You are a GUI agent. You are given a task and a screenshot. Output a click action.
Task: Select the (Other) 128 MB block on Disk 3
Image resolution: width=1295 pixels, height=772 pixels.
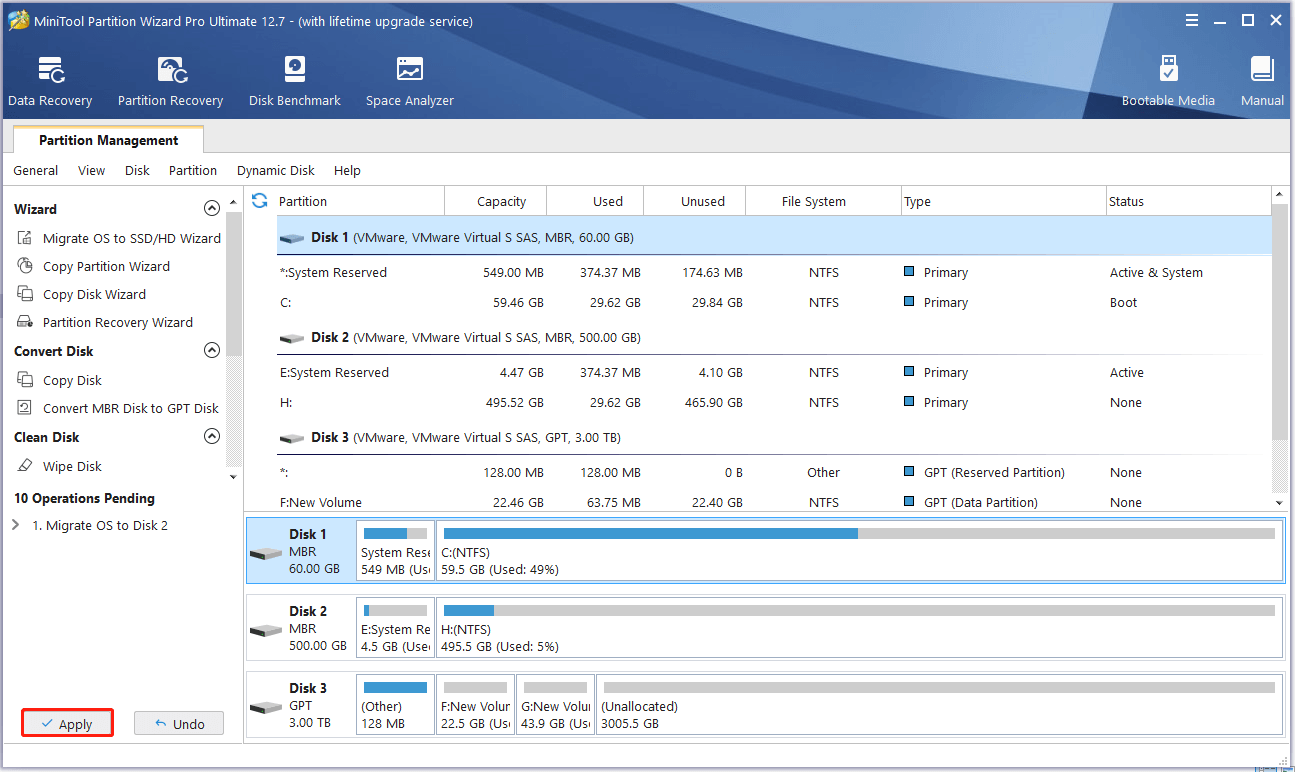pos(395,703)
